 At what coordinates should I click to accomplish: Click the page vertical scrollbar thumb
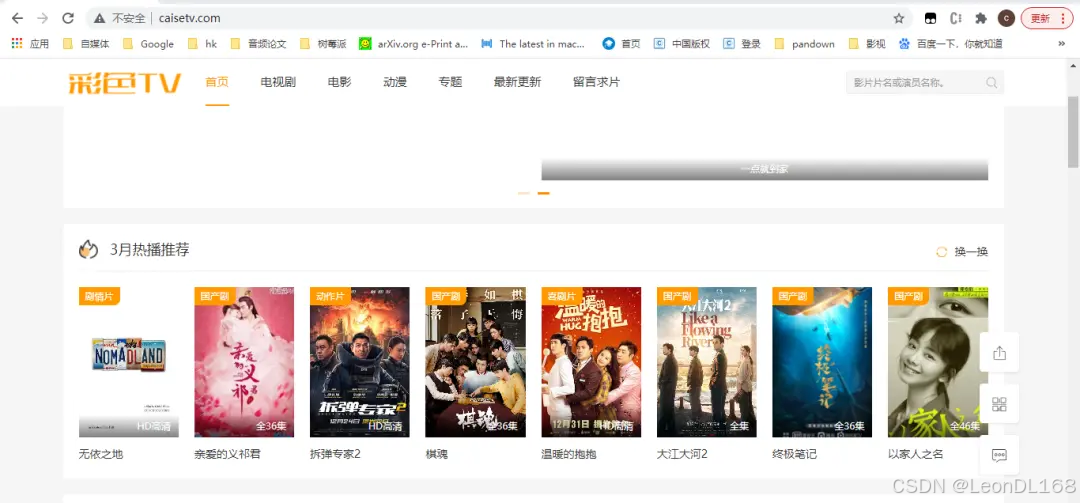[1073, 132]
